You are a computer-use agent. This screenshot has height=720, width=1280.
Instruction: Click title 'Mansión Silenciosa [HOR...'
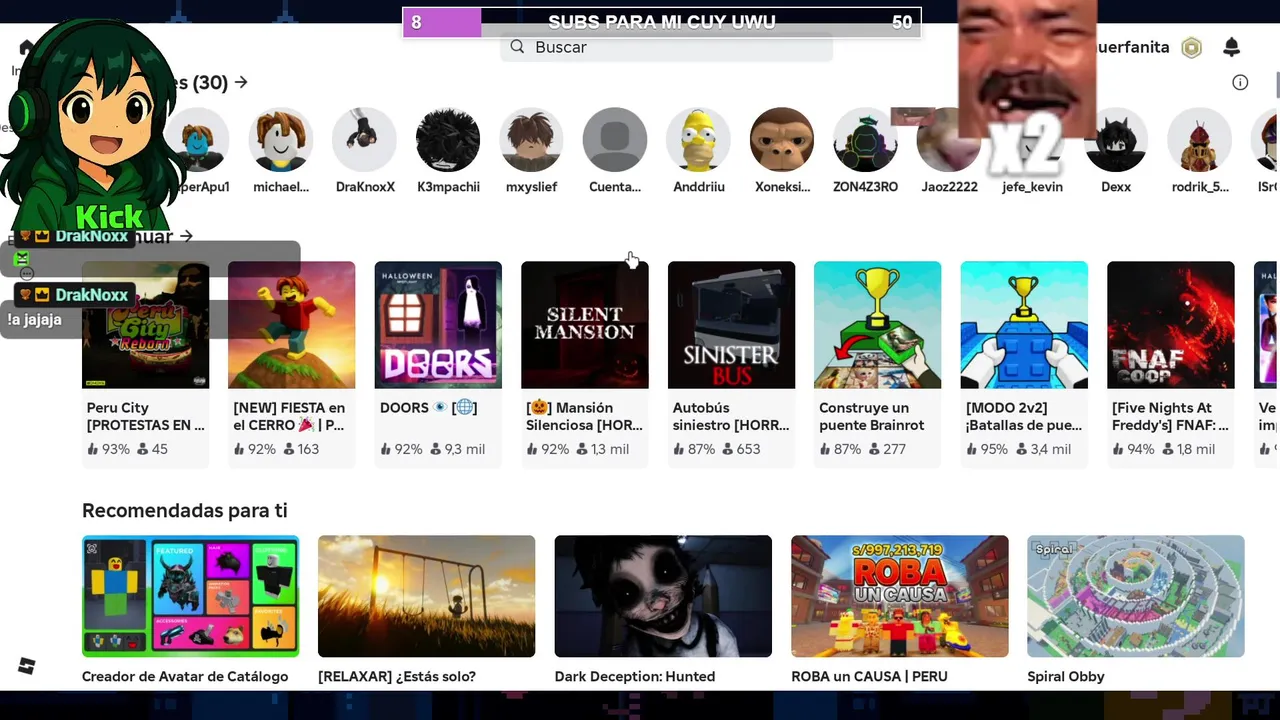[585, 416]
